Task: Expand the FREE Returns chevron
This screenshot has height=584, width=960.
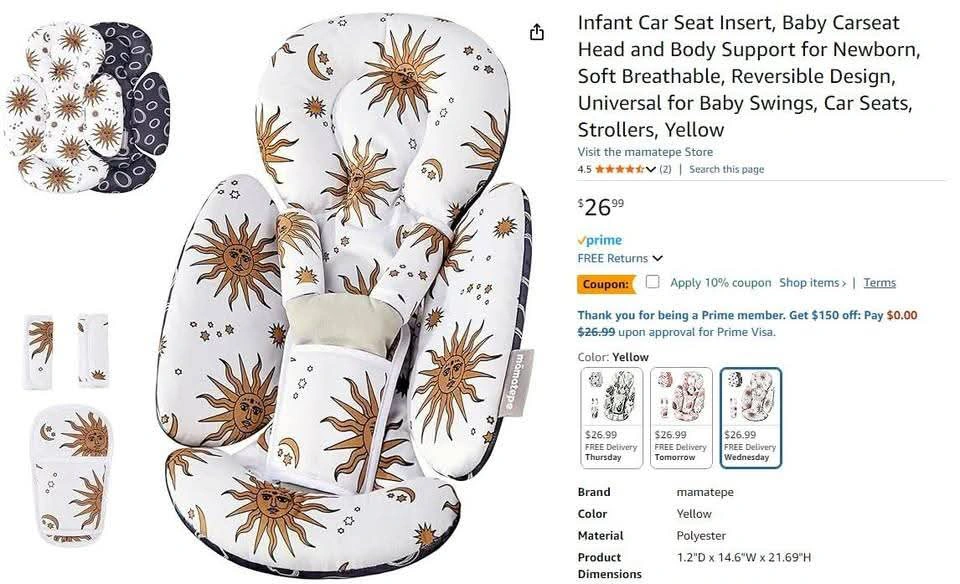Action: [x=658, y=258]
